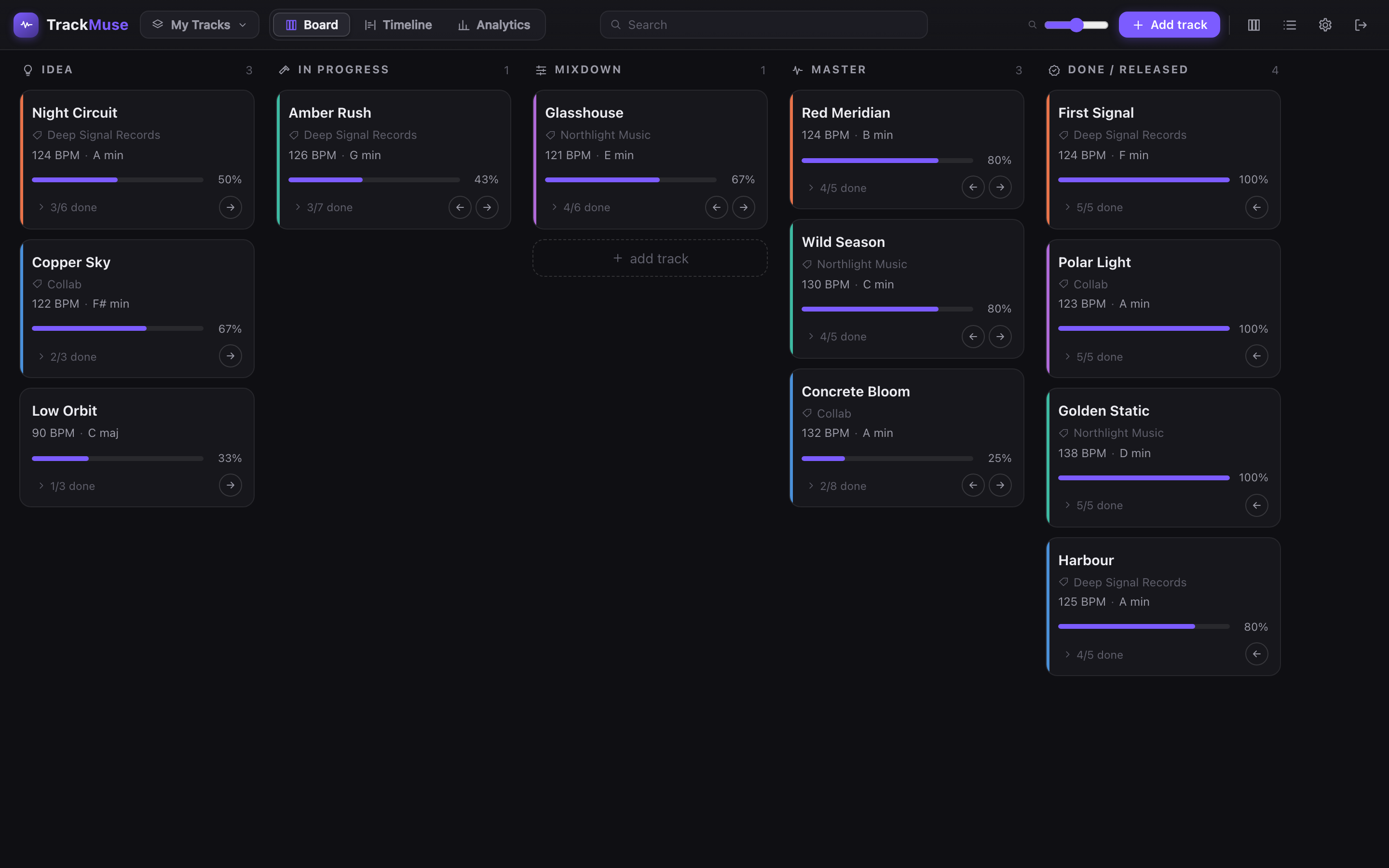
Task: Click Collab label on Polar Light
Action: click(x=1090, y=284)
